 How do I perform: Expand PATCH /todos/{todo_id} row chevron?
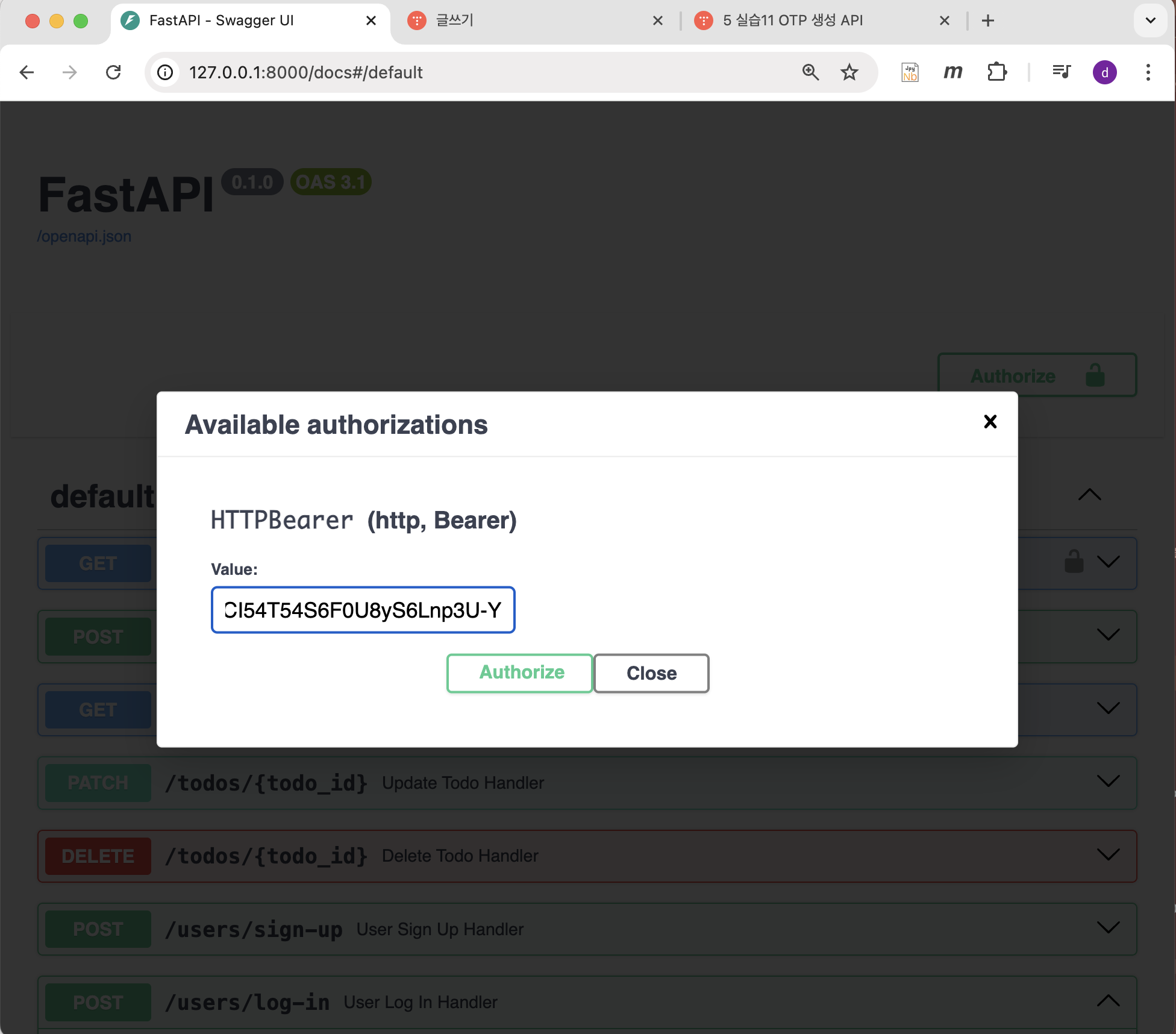pyautogui.click(x=1108, y=782)
